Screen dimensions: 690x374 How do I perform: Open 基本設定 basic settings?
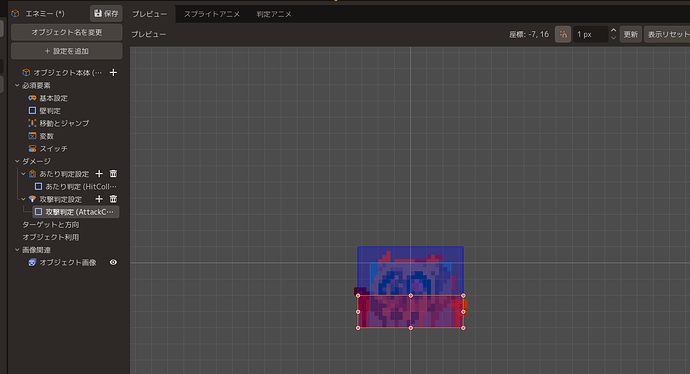pos(53,98)
